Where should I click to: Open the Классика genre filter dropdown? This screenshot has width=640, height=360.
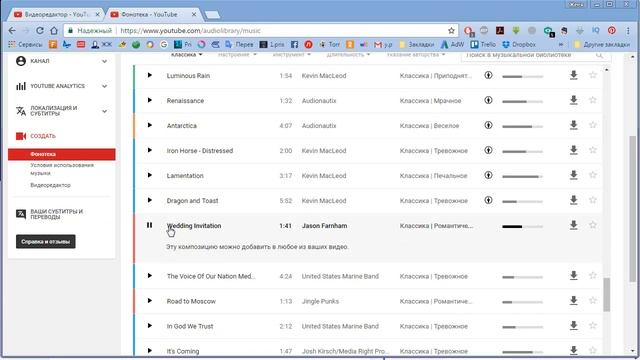tap(186, 55)
